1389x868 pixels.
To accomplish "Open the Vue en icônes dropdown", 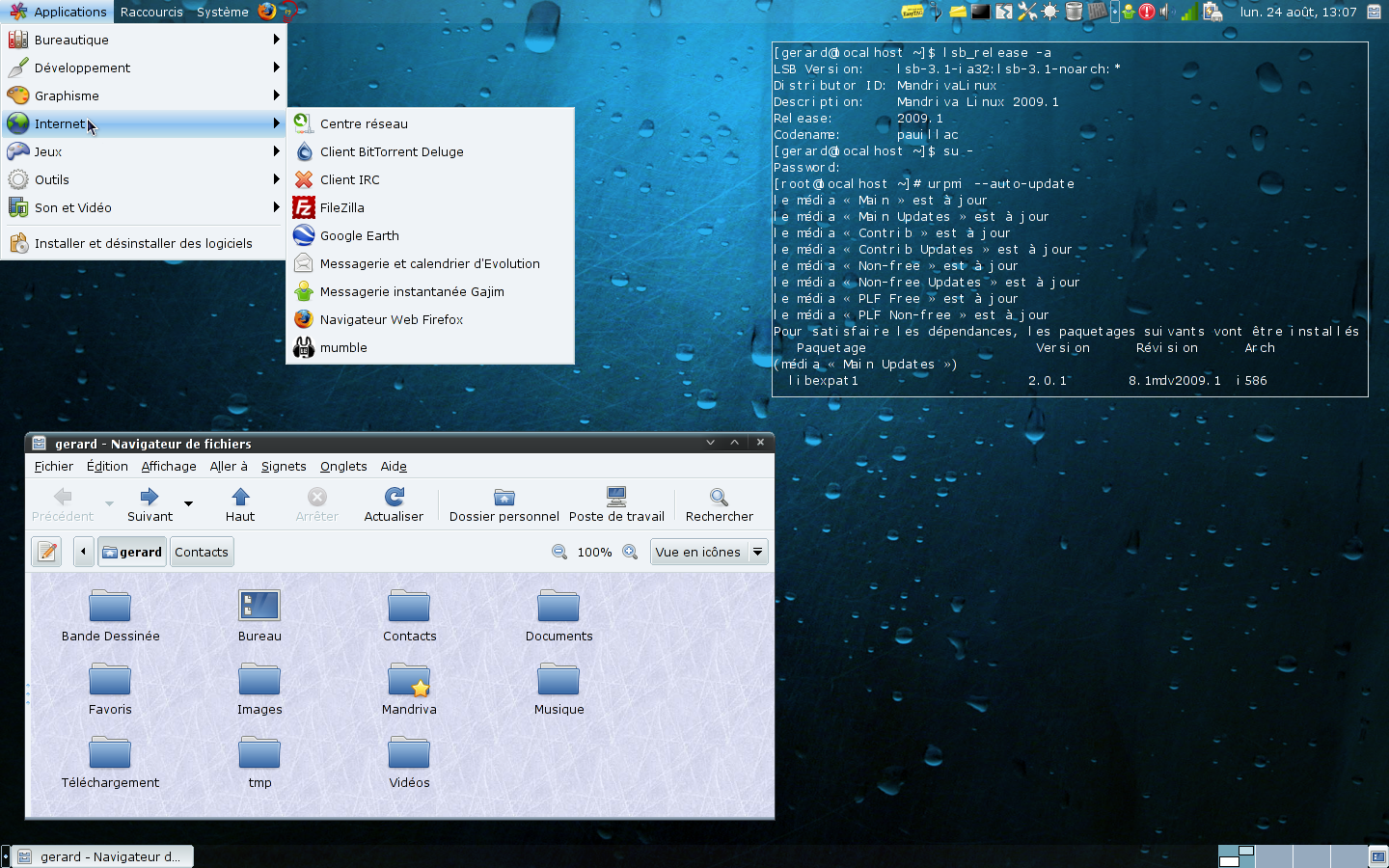I will tap(709, 552).
